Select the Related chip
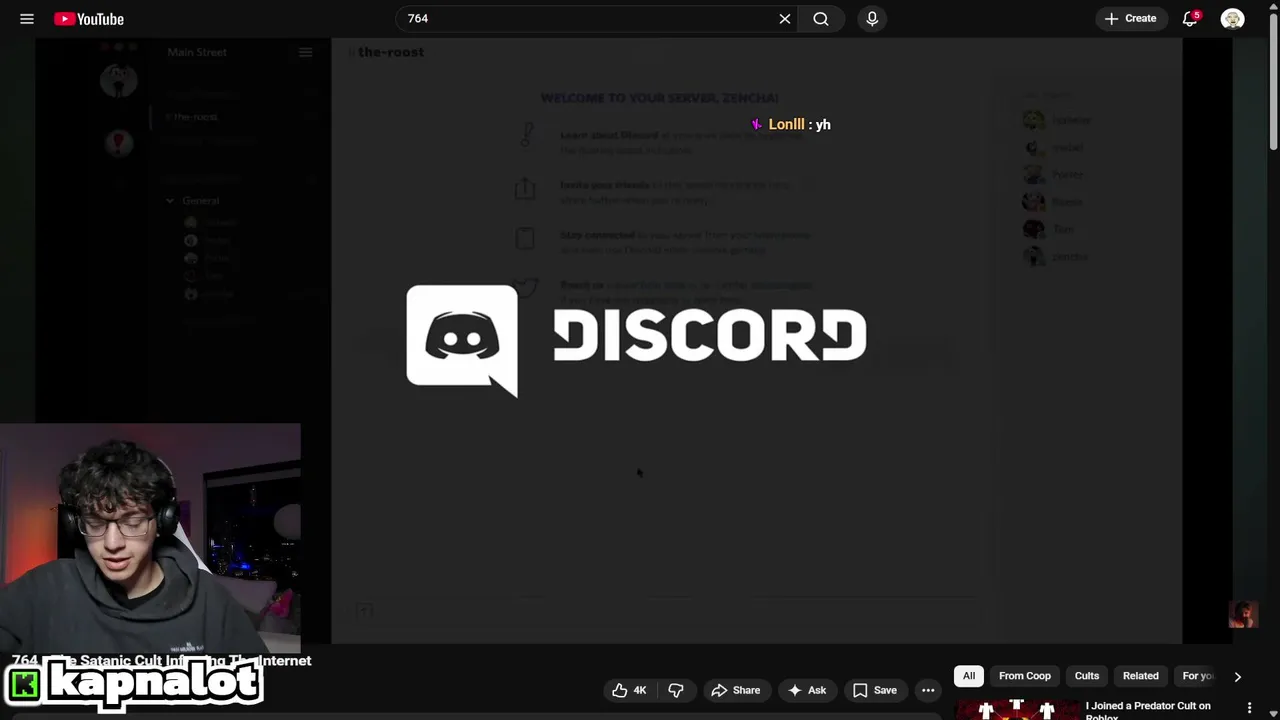Image resolution: width=1280 pixels, height=720 pixels. pos(1140,676)
